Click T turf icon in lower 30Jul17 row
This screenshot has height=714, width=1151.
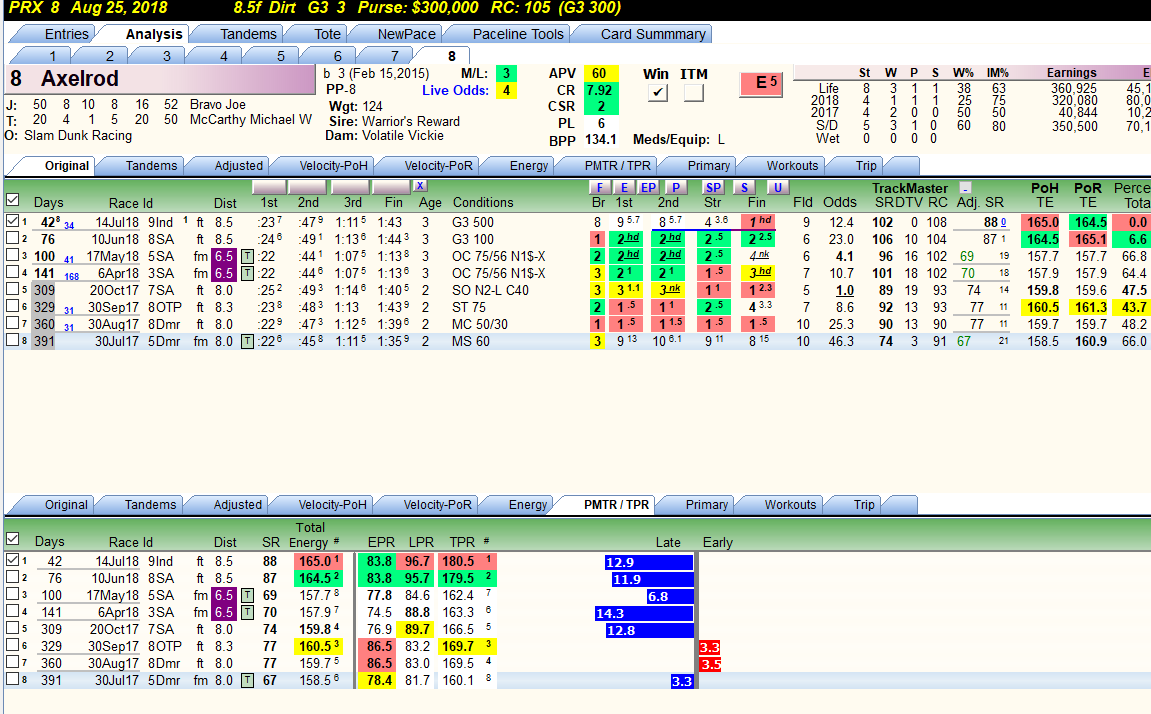247,680
